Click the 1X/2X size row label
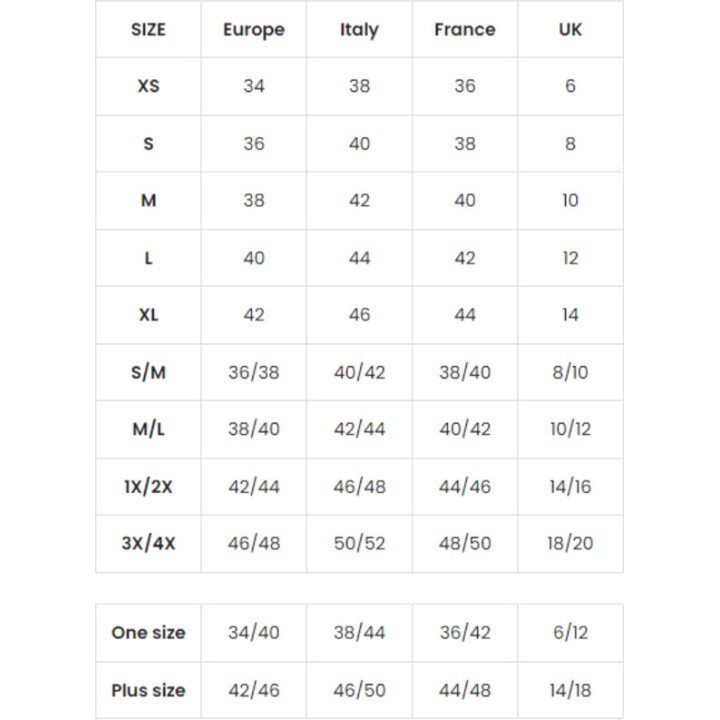The width and height of the screenshot is (720, 720). [148, 486]
